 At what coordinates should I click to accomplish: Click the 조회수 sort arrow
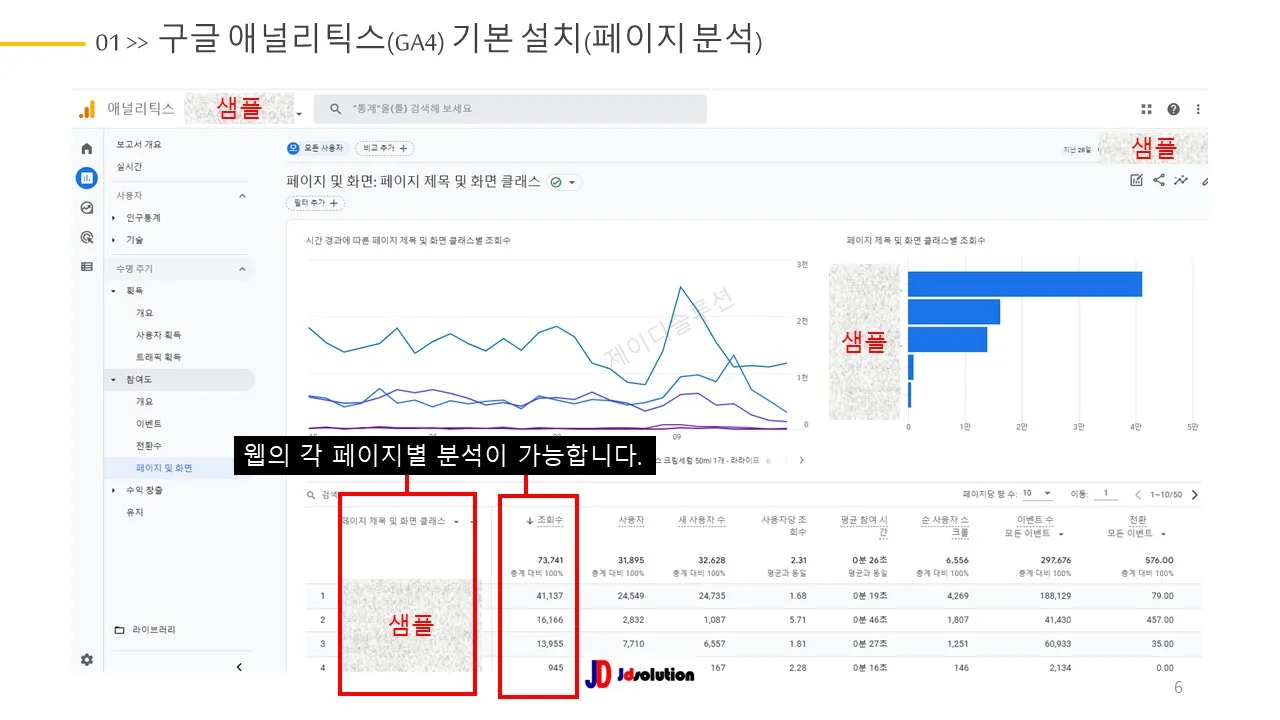530,521
